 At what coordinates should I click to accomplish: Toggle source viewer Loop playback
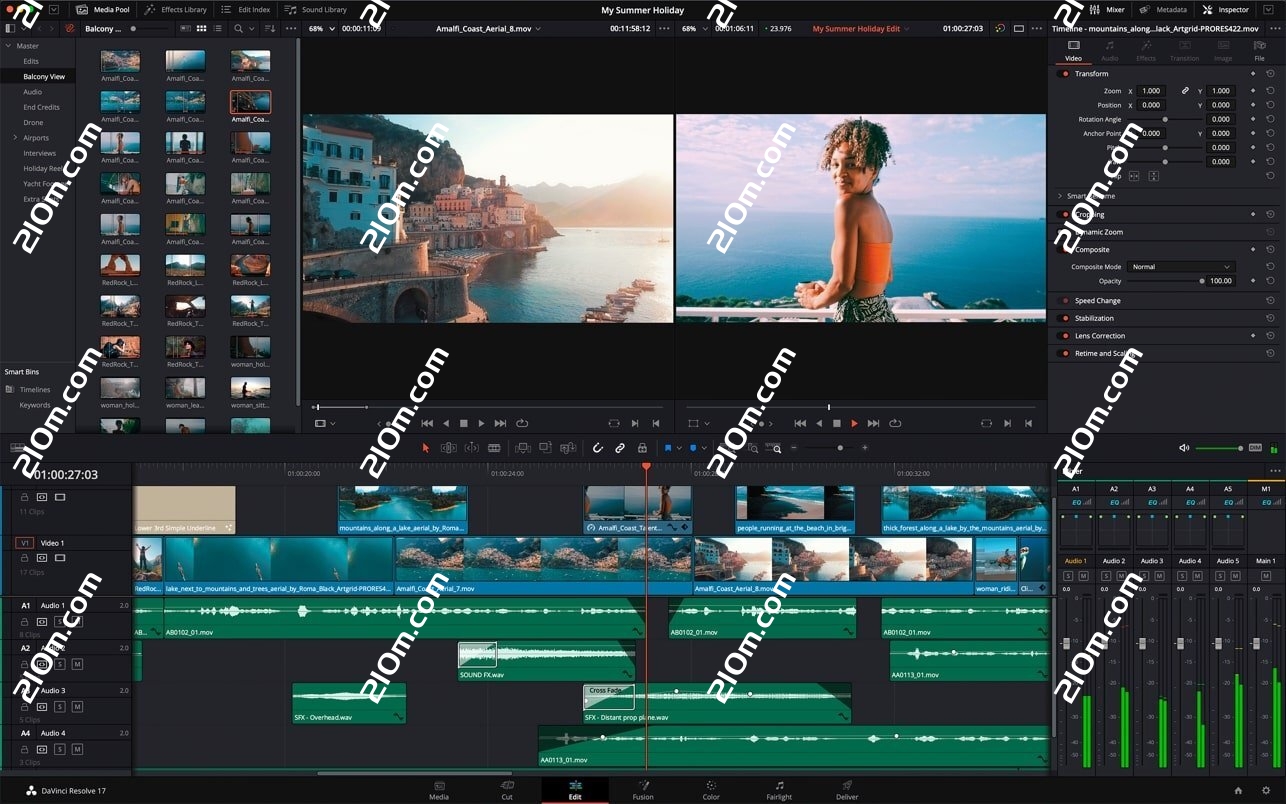522,423
